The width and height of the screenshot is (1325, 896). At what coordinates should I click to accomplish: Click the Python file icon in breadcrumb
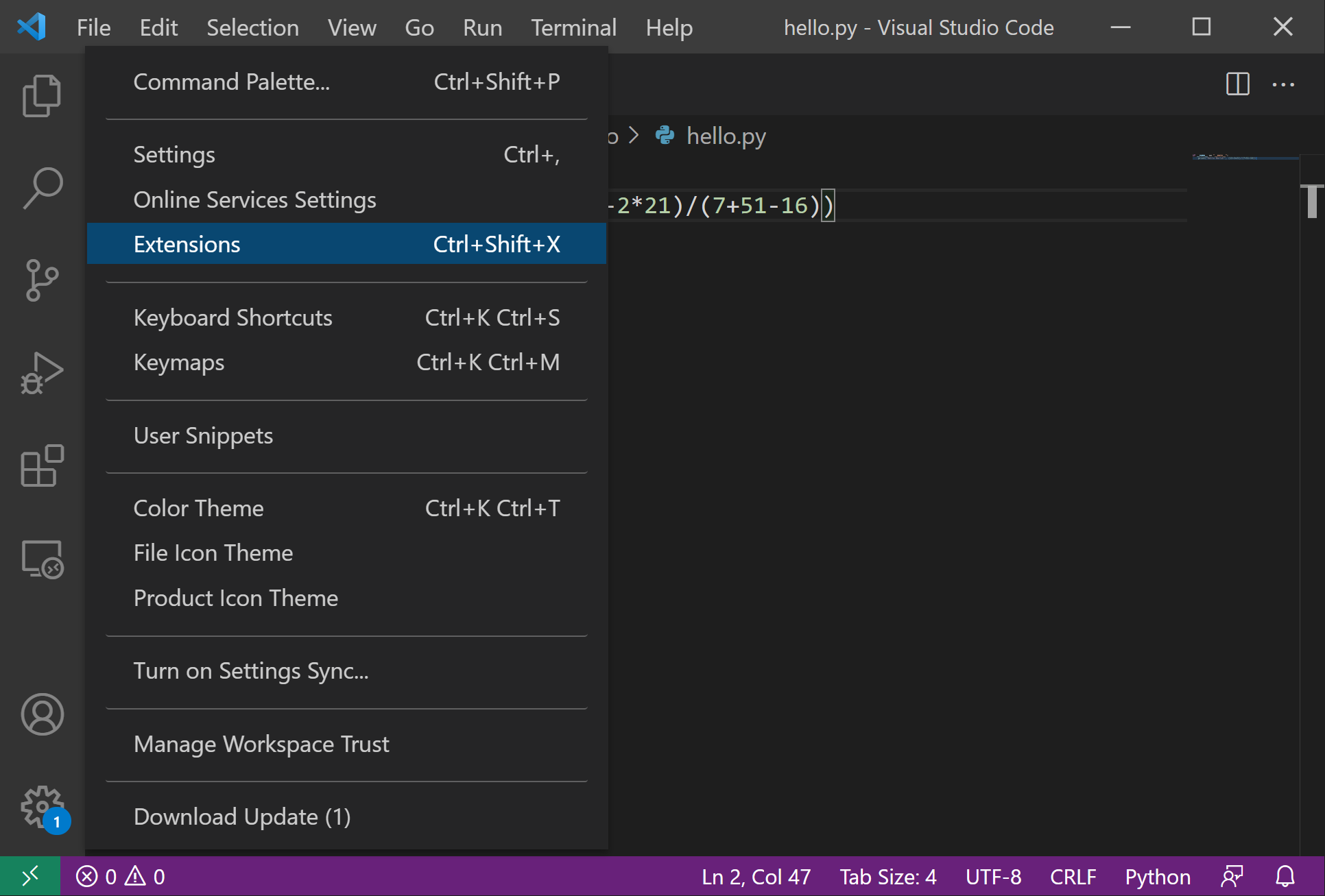[665, 135]
